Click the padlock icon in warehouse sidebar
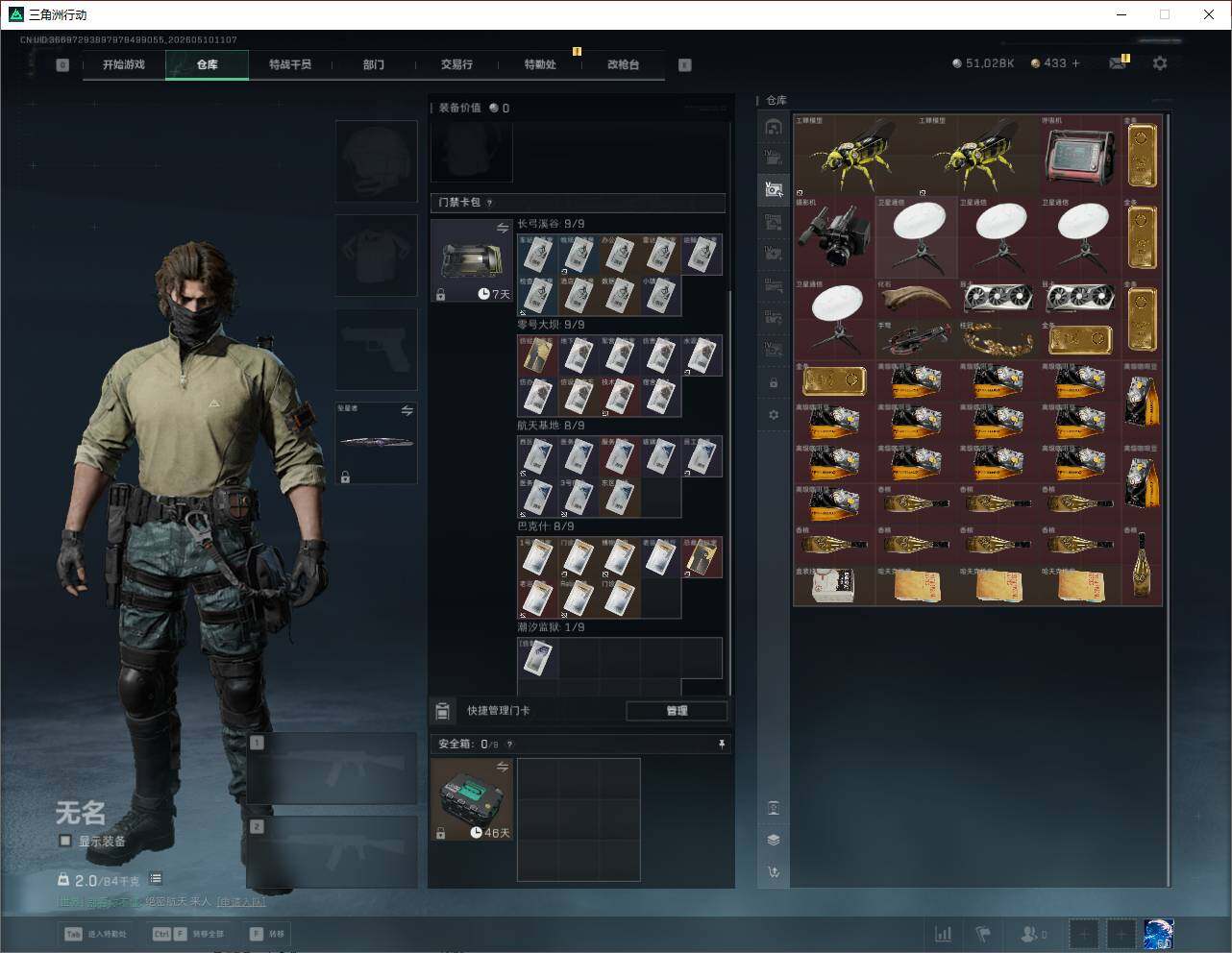Screen dimensions: 1232x953 pyautogui.click(x=774, y=383)
